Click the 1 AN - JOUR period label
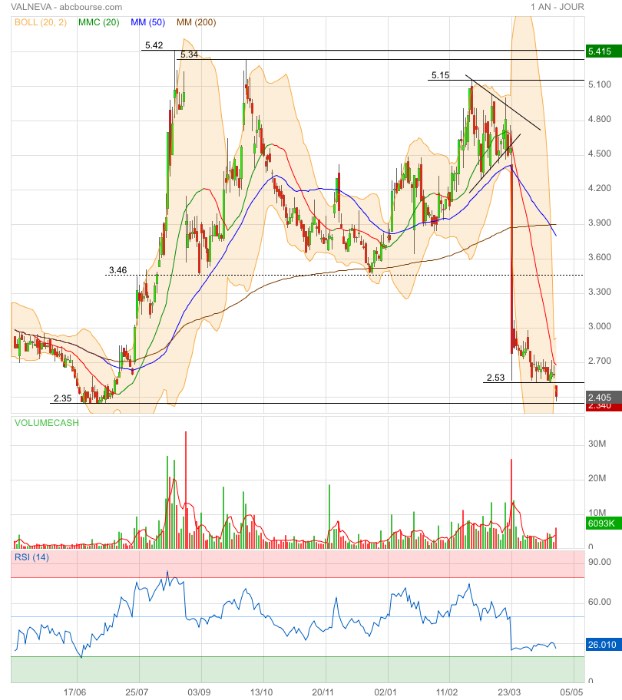This screenshot has width=622, height=700. 557,7
